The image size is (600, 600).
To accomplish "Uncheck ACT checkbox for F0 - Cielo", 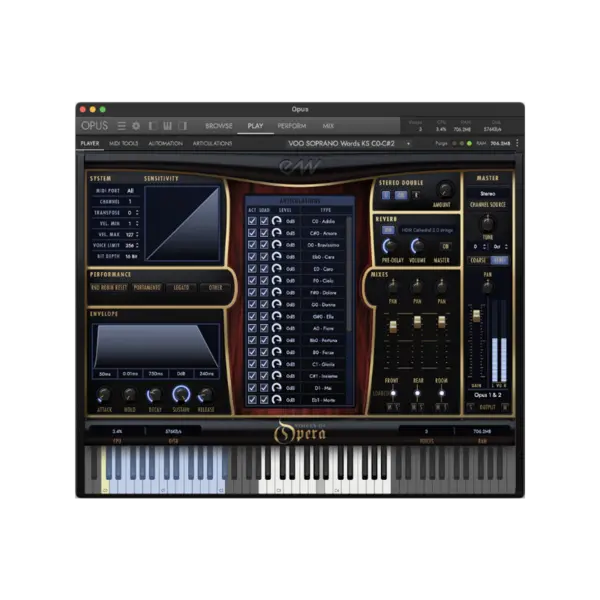I will (x=252, y=280).
